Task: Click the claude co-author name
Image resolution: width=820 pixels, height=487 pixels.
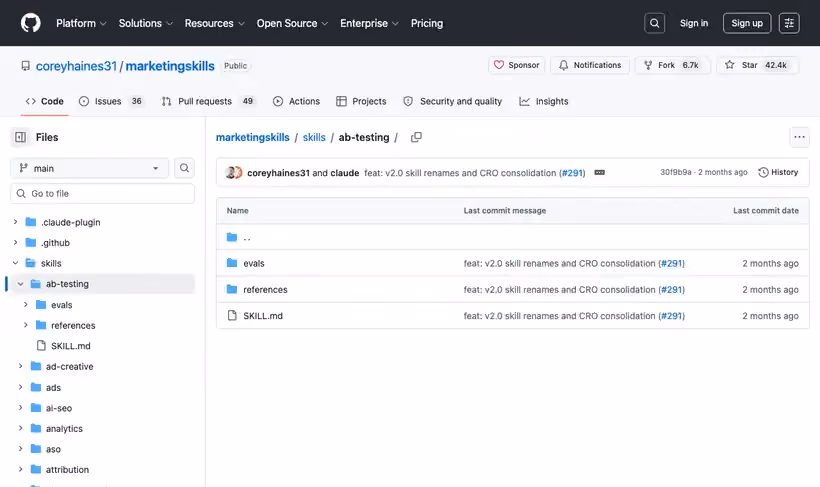Action: [345, 173]
